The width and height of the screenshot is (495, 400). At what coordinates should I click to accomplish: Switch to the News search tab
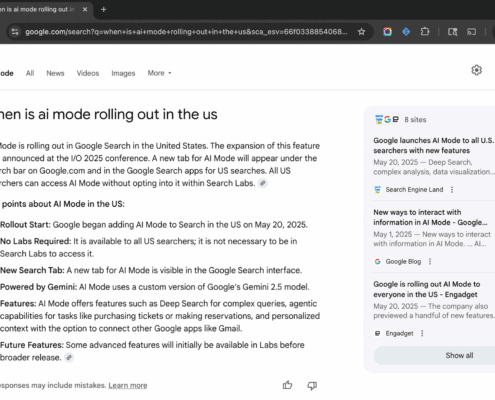click(x=55, y=73)
